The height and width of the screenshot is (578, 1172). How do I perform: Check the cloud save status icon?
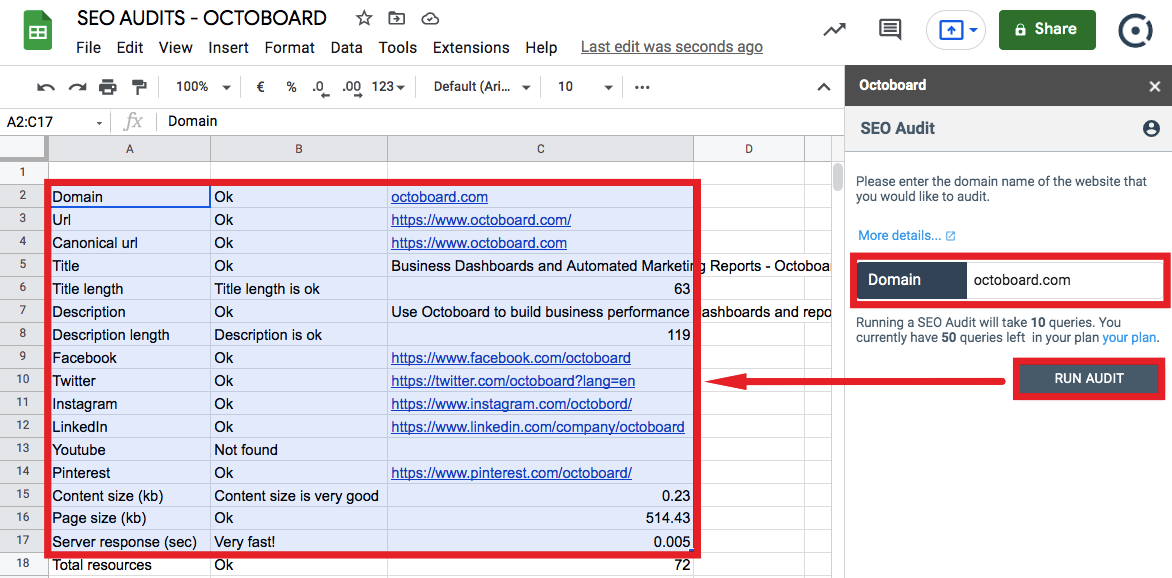430,19
